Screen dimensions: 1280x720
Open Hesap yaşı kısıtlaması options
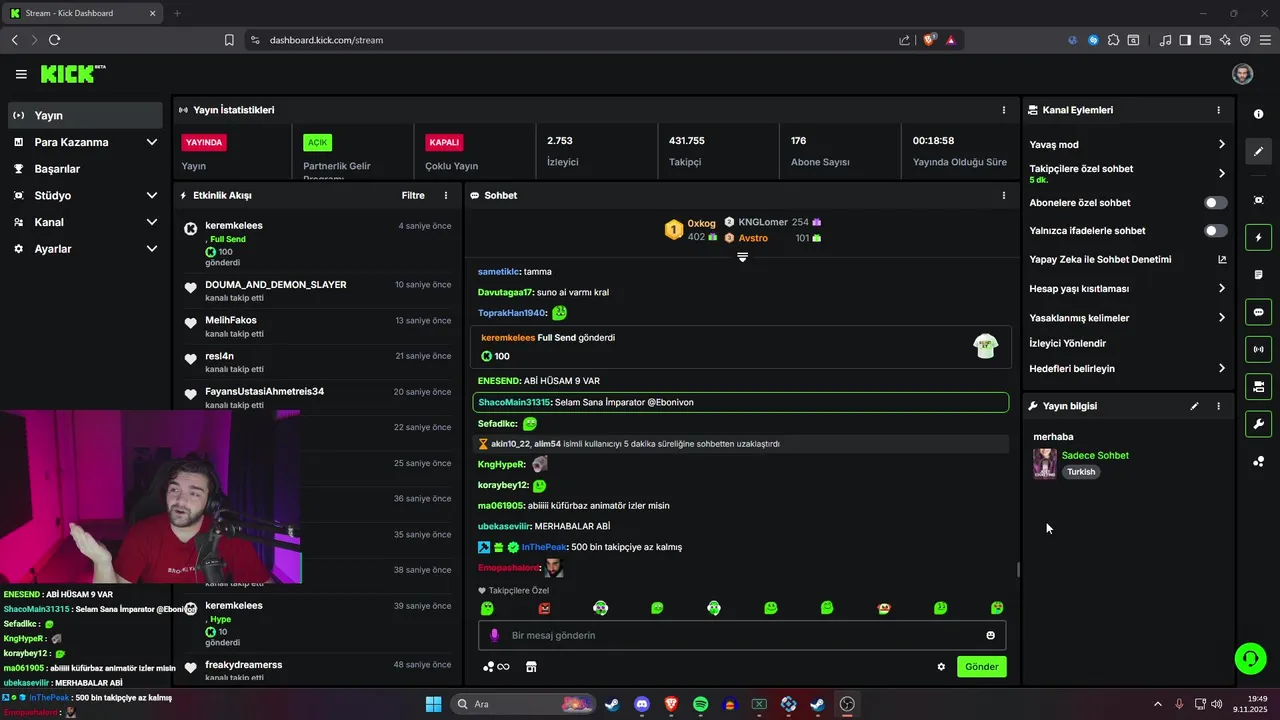pyautogui.click(x=1127, y=289)
